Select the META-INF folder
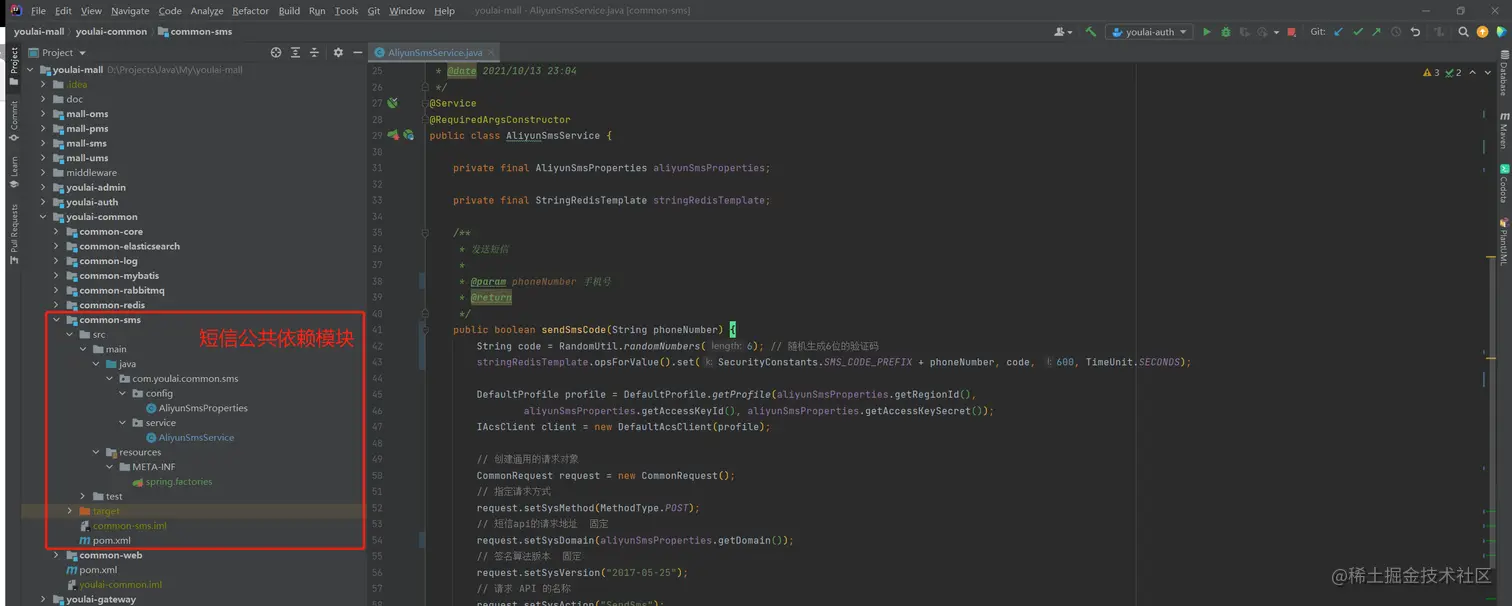The image size is (1512, 606). tap(154, 467)
